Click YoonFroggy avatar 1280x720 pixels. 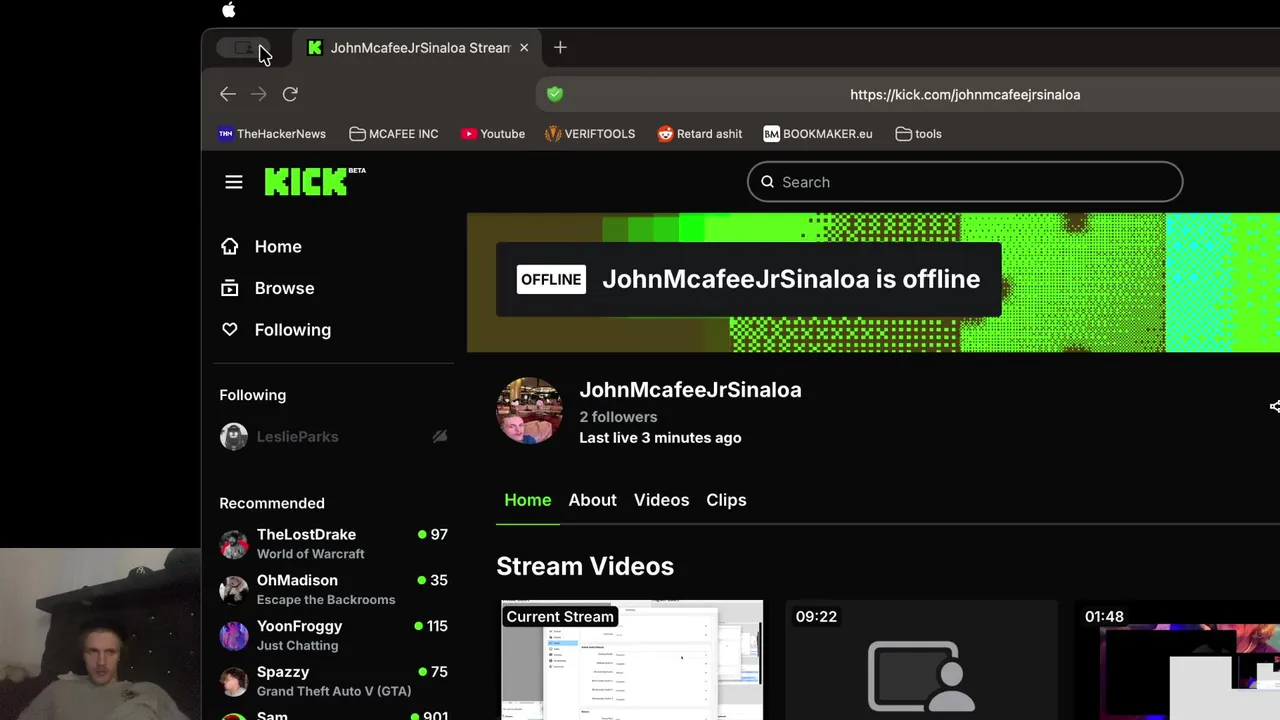234,636
